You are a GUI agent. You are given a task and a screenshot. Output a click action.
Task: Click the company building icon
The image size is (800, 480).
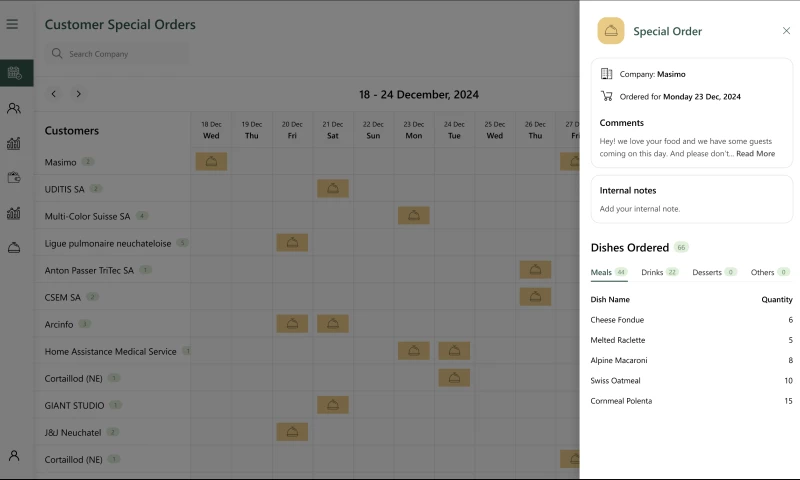tap(606, 73)
